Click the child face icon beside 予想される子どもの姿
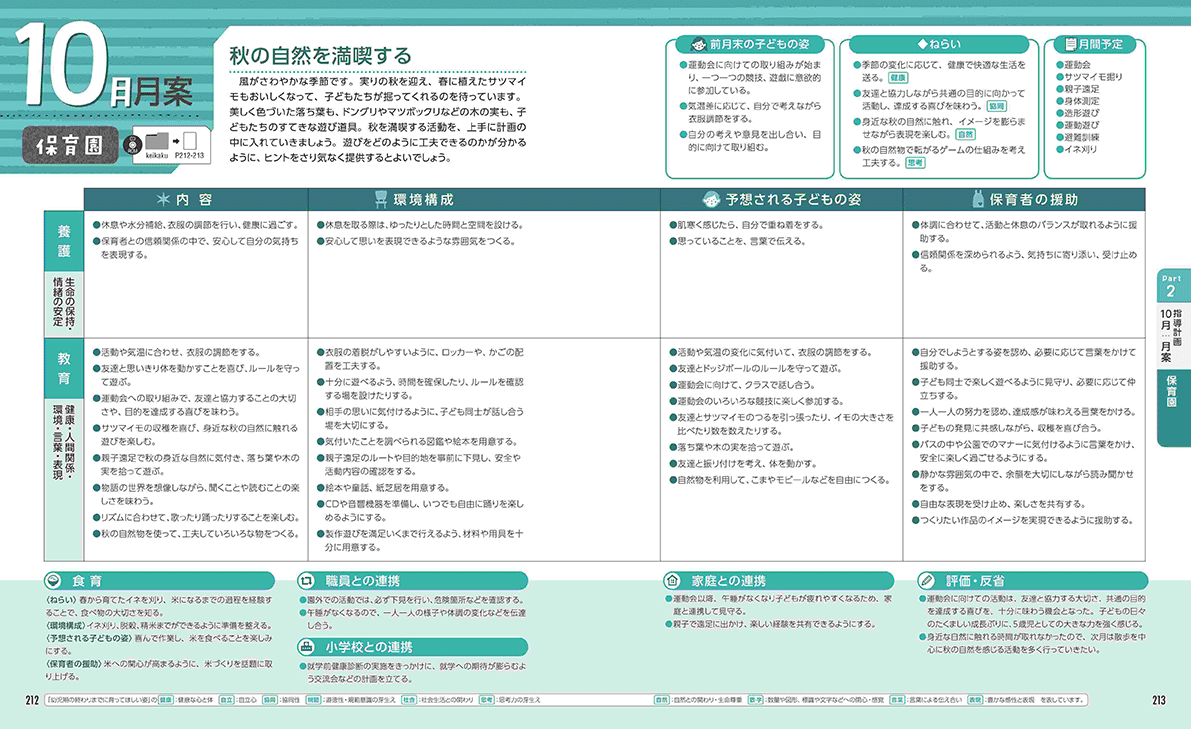The image size is (1191, 729). tap(711, 199)
